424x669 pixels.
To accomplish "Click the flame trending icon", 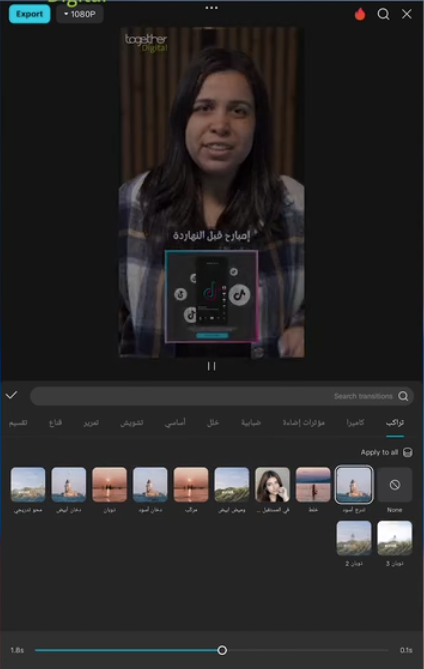I will click(x=360, y=14).
